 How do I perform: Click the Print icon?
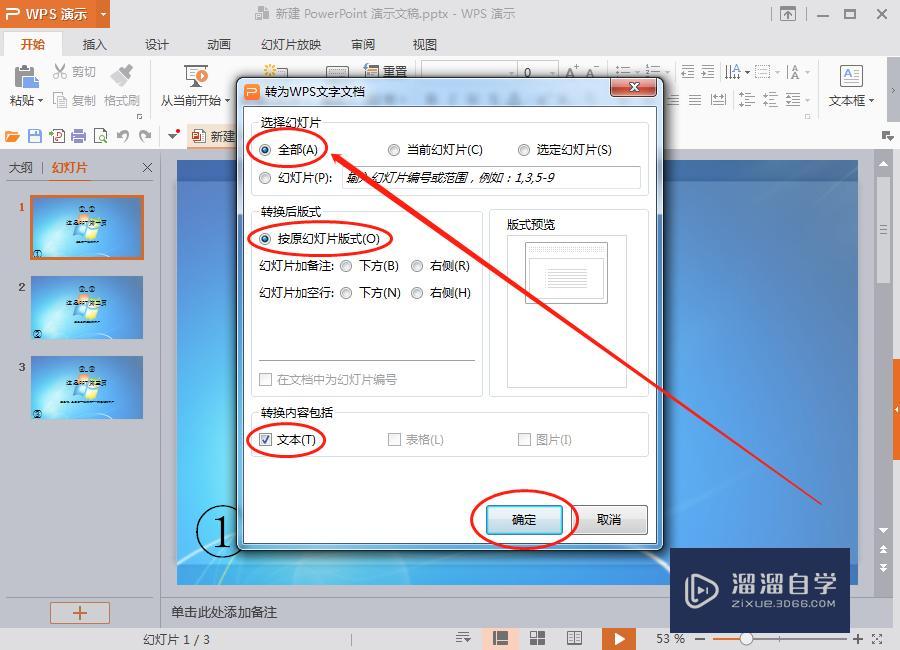[x=79, y=136]
